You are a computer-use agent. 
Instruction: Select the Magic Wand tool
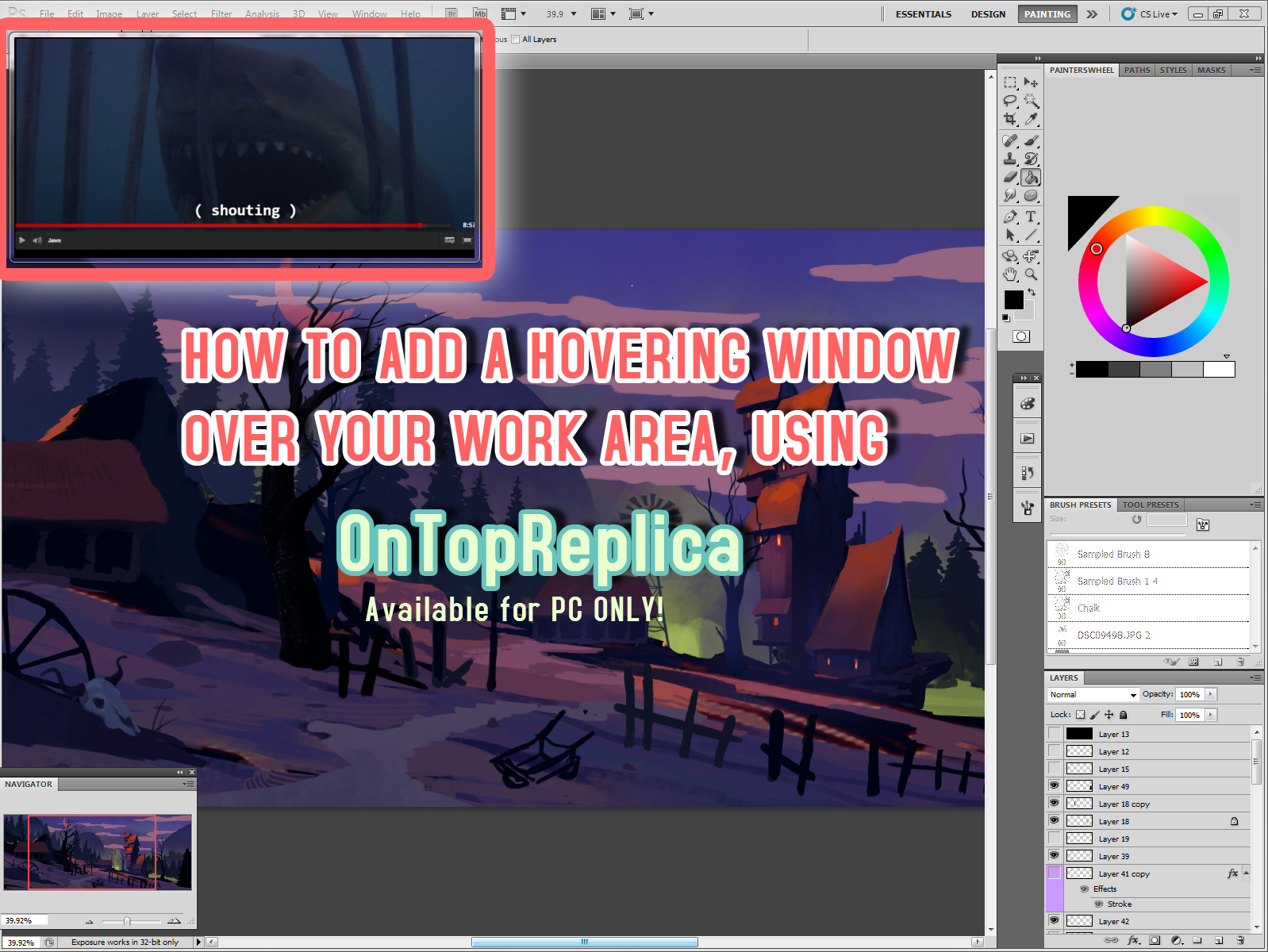tap(1031, 101)
